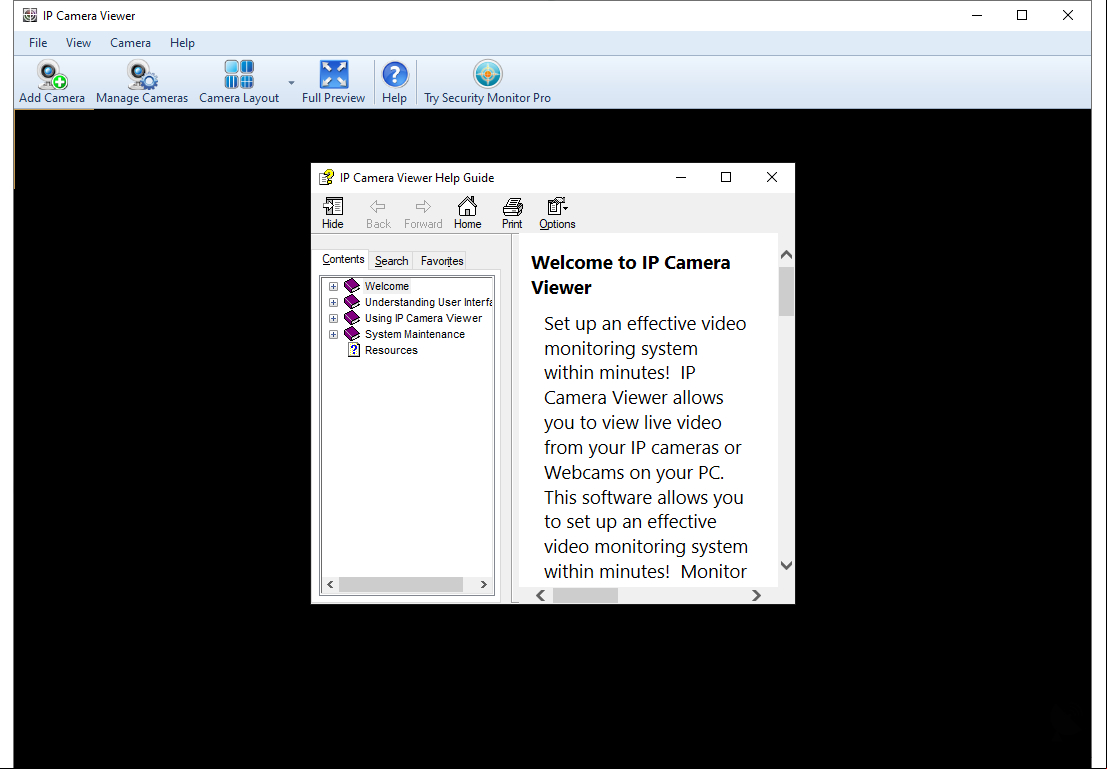Select Using IP Camera Viewer topic

(x=423, y=318)
